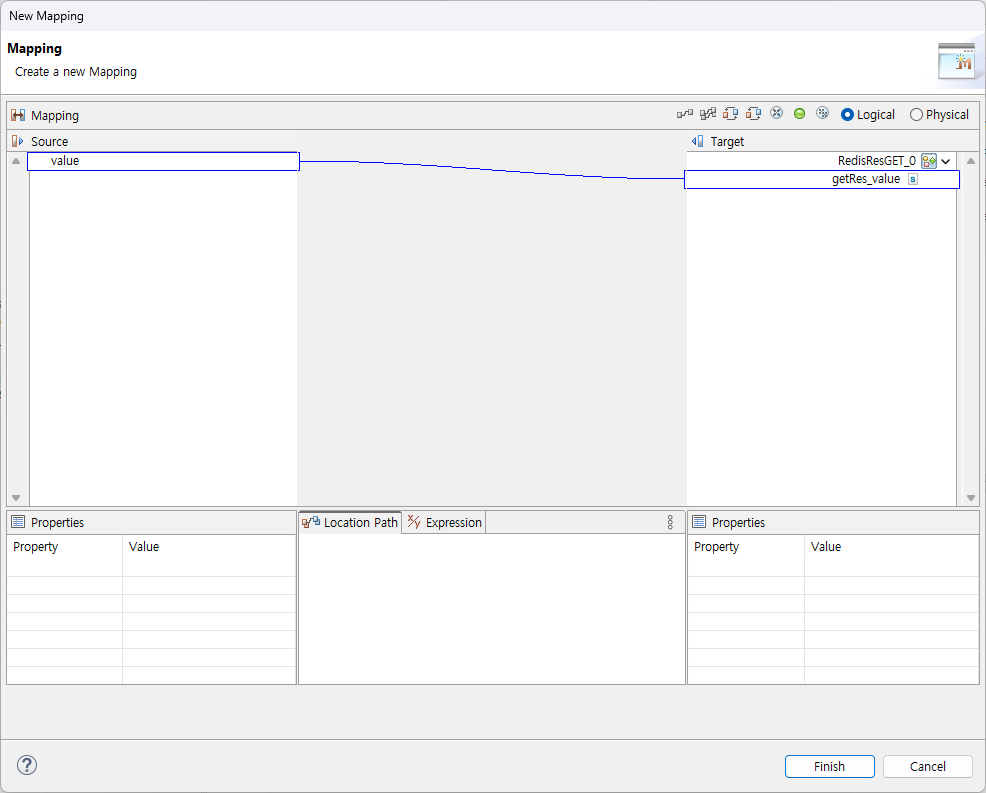
Task: Expand the Location Path panel options menu
Action: pos(670,521)
